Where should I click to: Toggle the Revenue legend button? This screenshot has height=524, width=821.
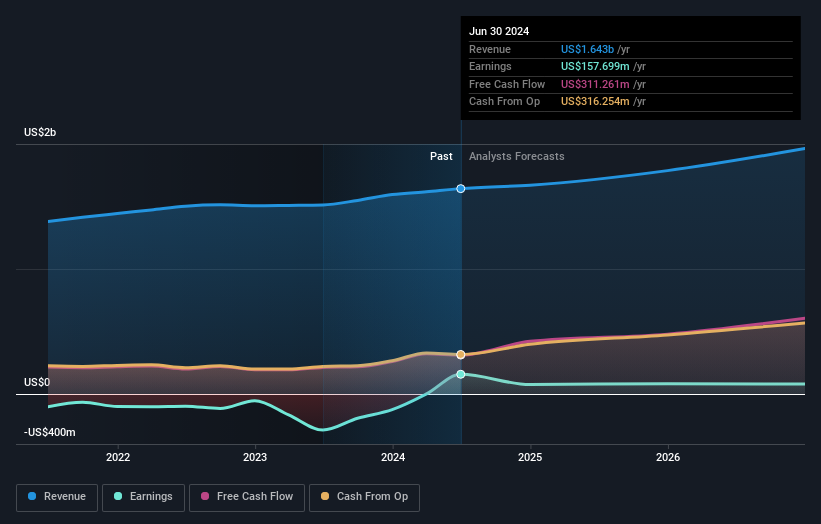(x=57, y=497)
